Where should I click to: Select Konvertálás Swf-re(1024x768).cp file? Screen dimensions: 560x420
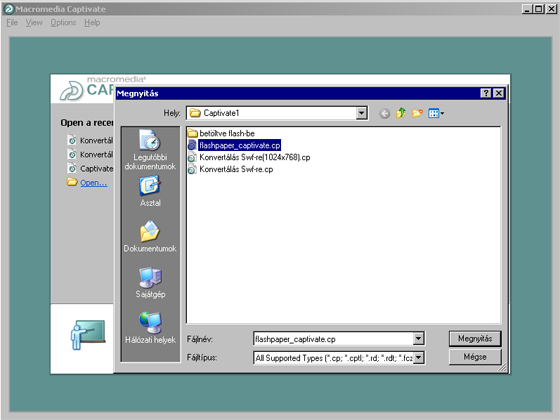point(249,158)
